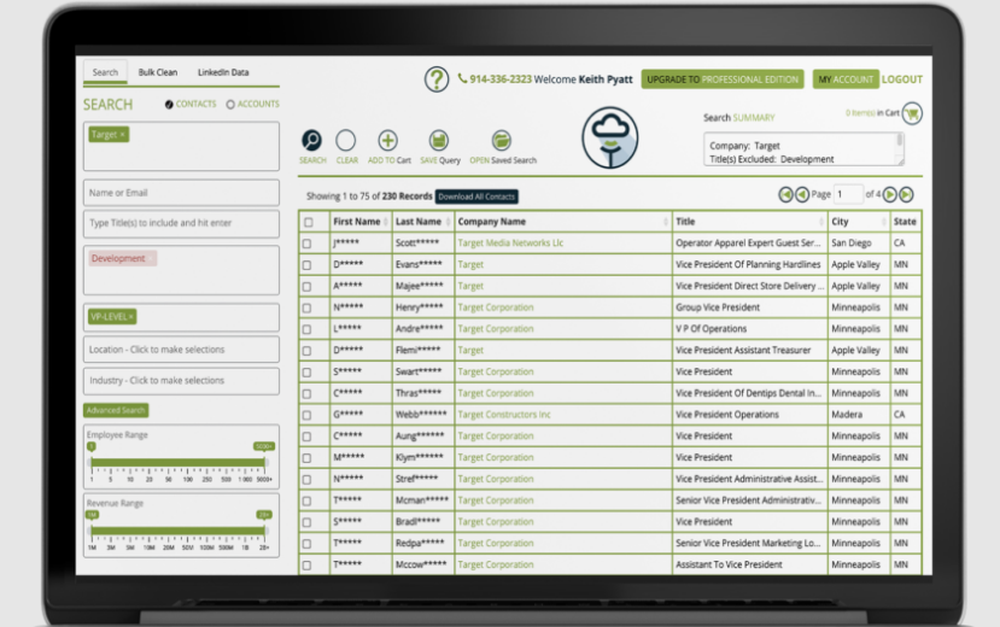Go to previous page arrow
This screenshot has height=627, width=1000.
click(x=802, y=195)
